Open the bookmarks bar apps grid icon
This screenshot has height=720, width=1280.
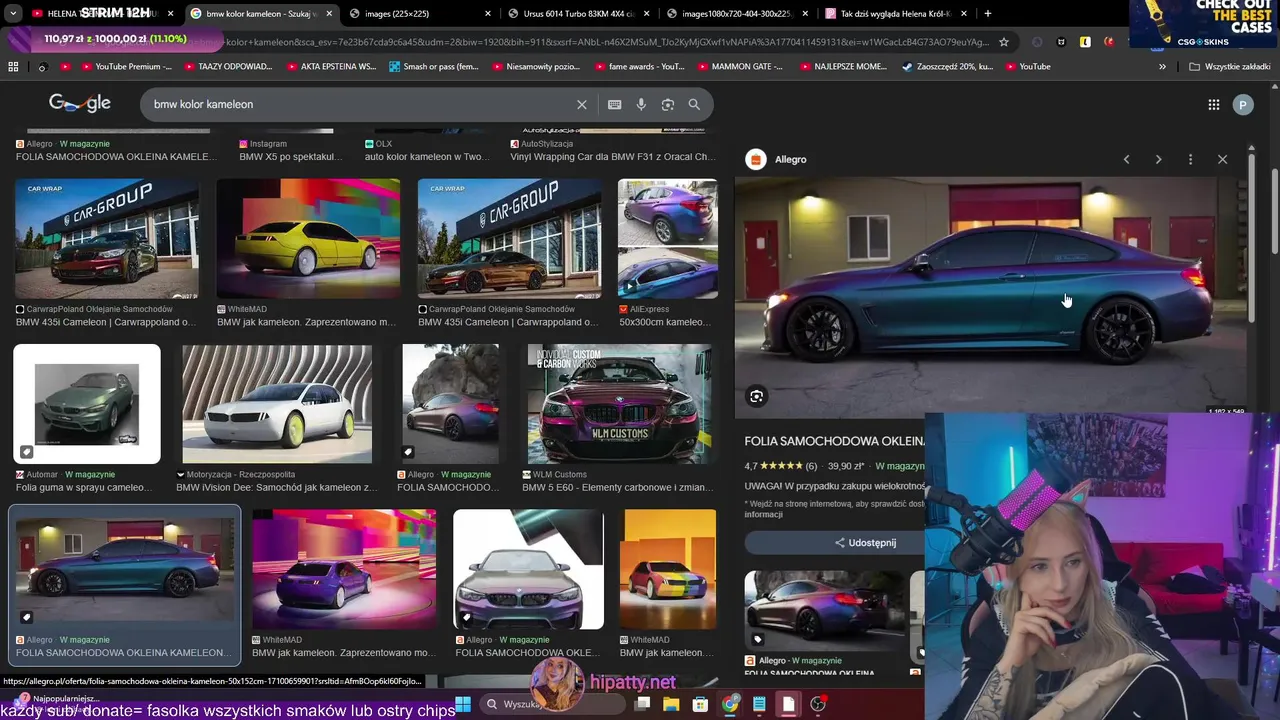coord(13,66)
